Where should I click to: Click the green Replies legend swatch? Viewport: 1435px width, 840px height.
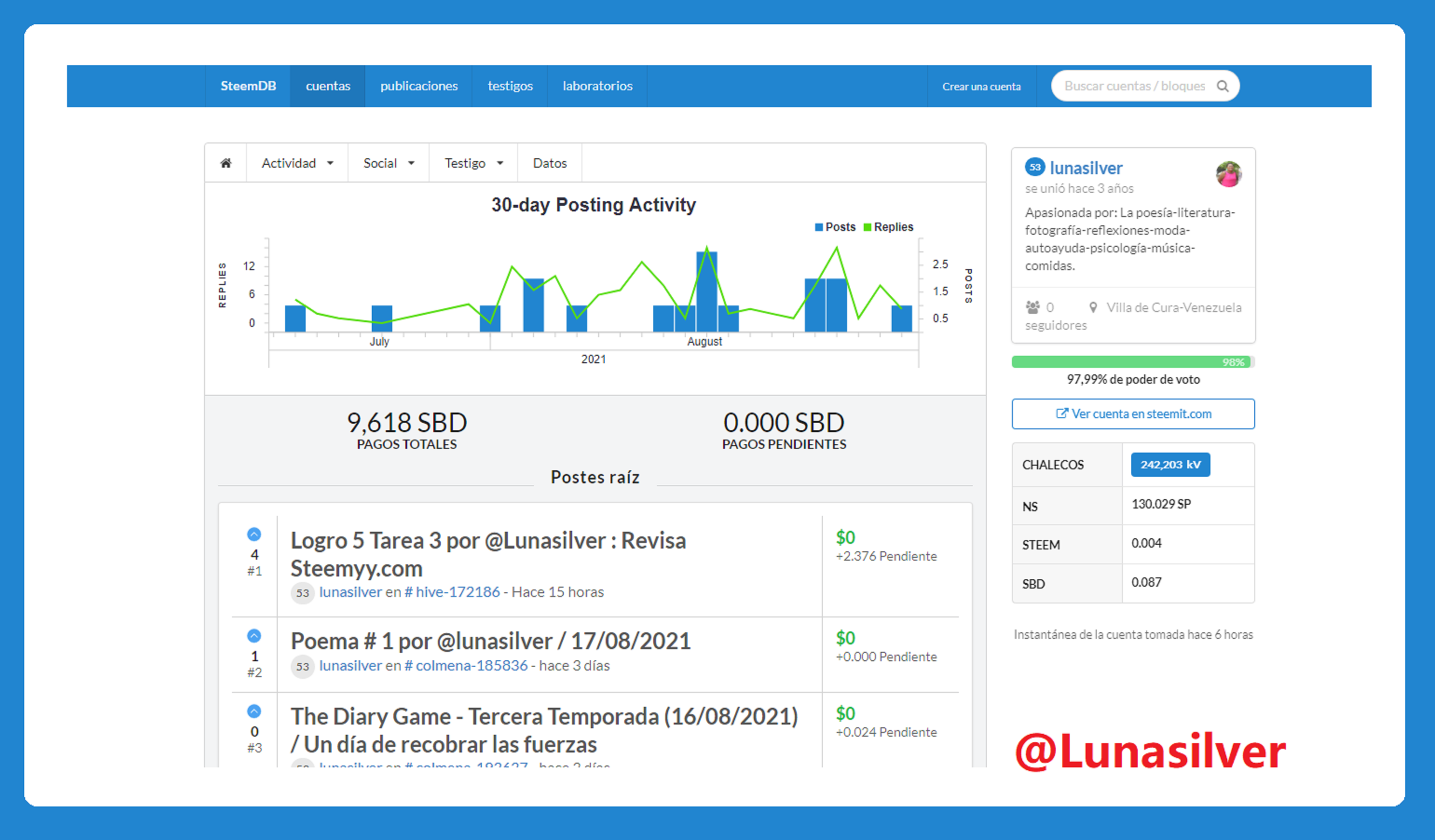coord(867,227)
